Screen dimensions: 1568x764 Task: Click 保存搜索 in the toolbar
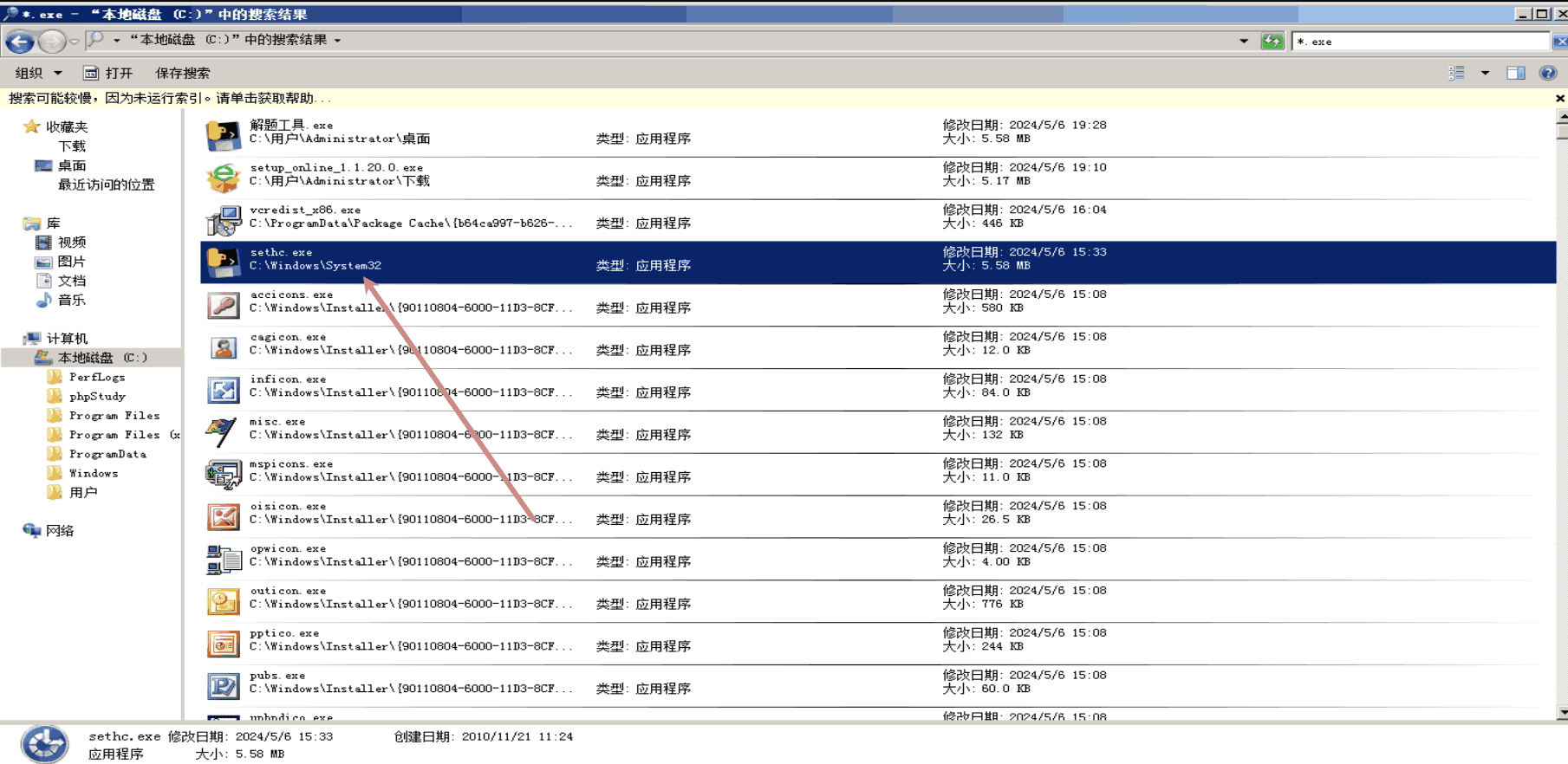(x=182, y=74)
